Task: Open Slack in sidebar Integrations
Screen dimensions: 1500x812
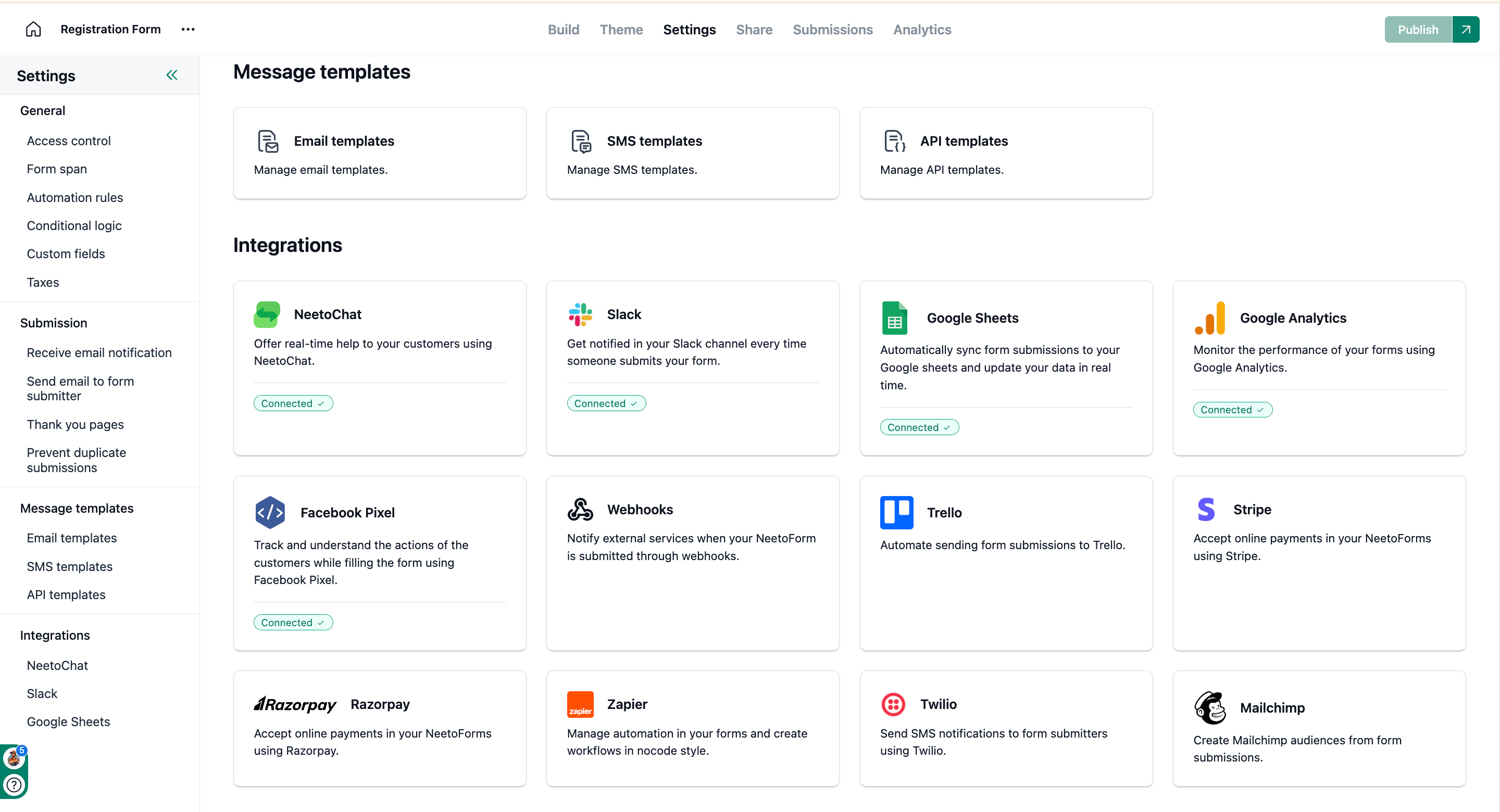Action: tap(43, 694)
